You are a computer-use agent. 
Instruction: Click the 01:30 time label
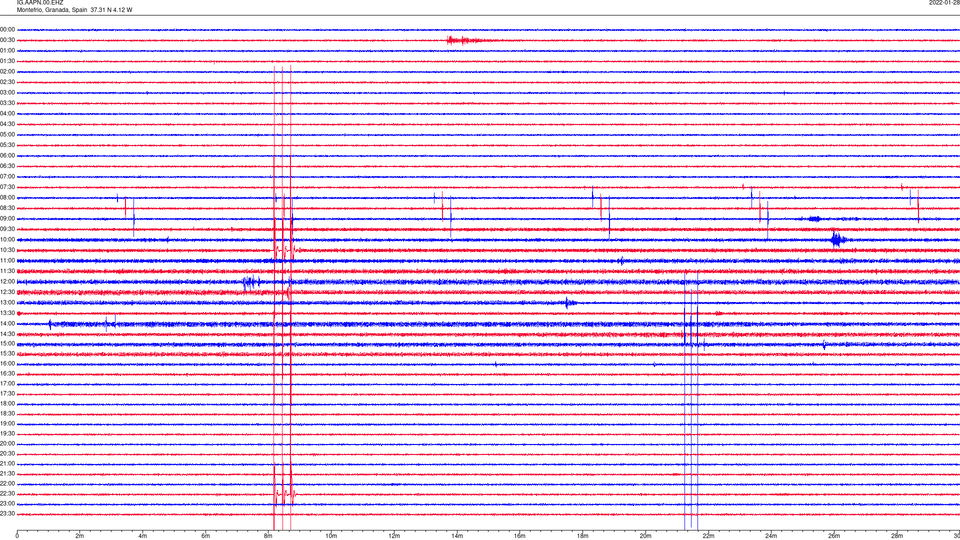7,61
